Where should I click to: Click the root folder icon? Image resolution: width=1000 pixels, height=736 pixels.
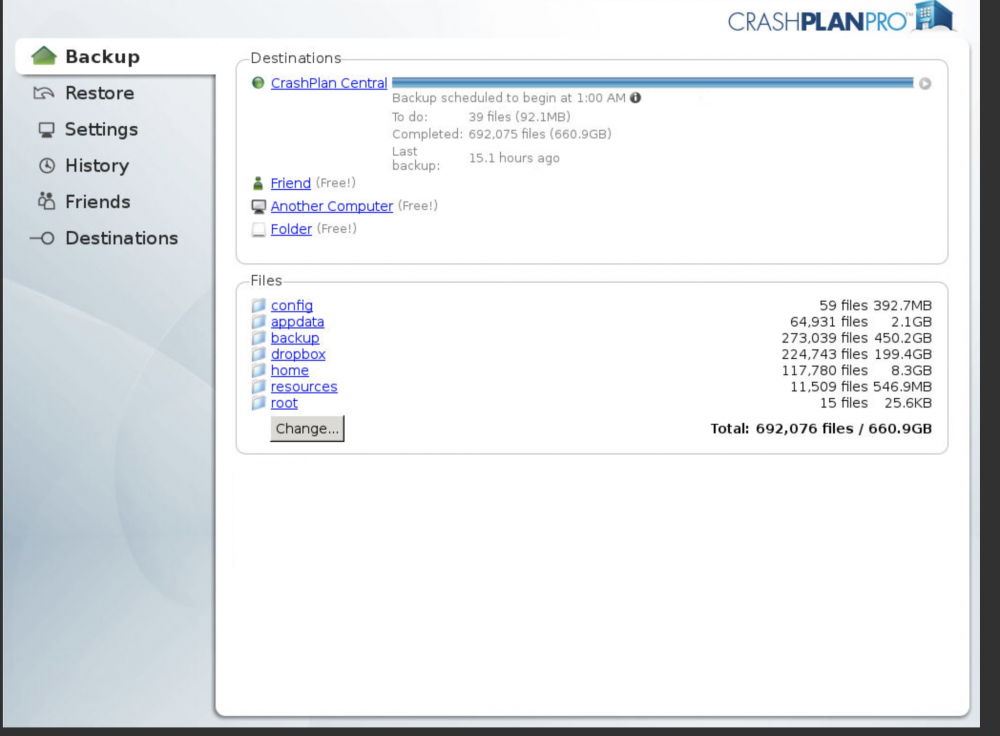tap(258, 403)
